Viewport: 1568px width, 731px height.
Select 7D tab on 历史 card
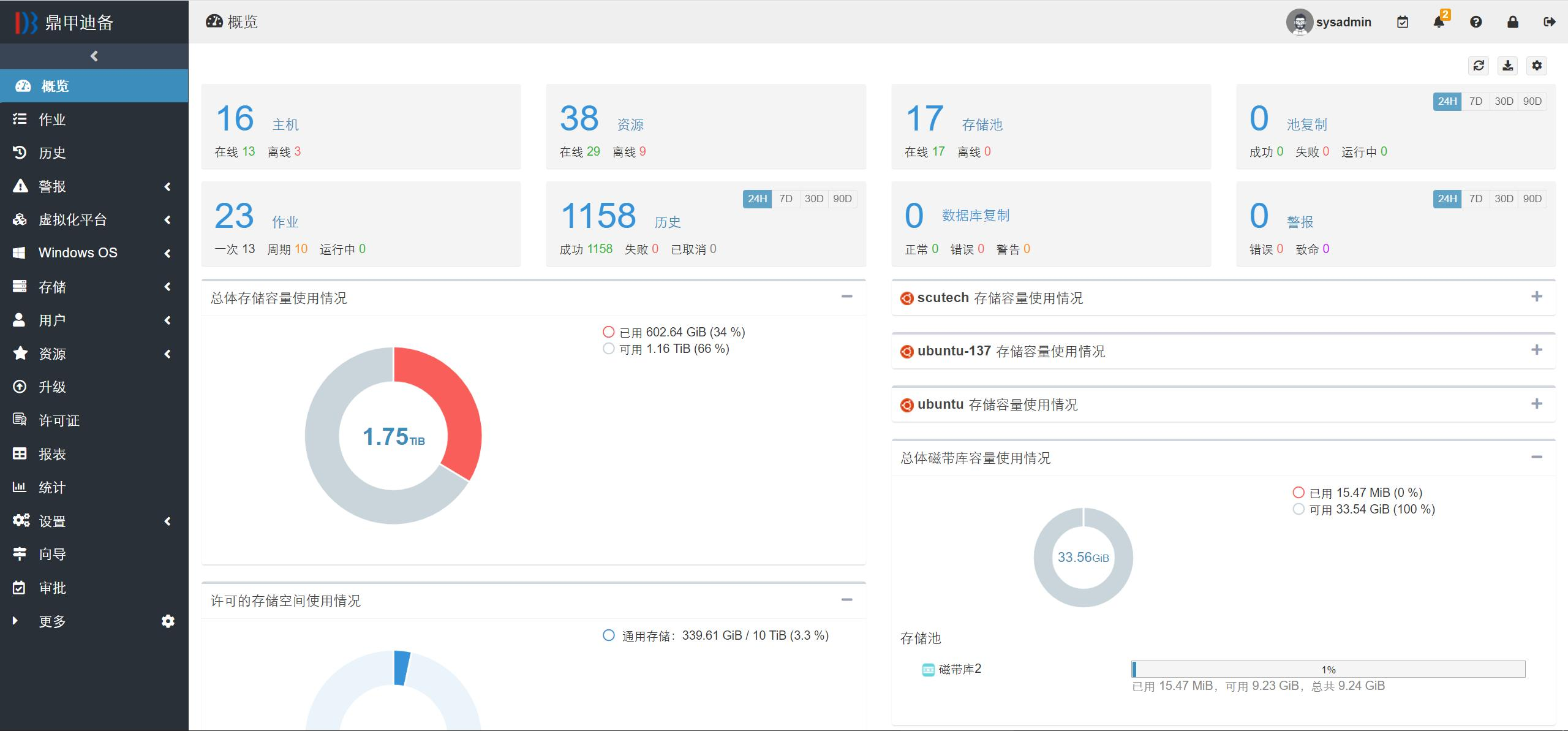(786, 199)
